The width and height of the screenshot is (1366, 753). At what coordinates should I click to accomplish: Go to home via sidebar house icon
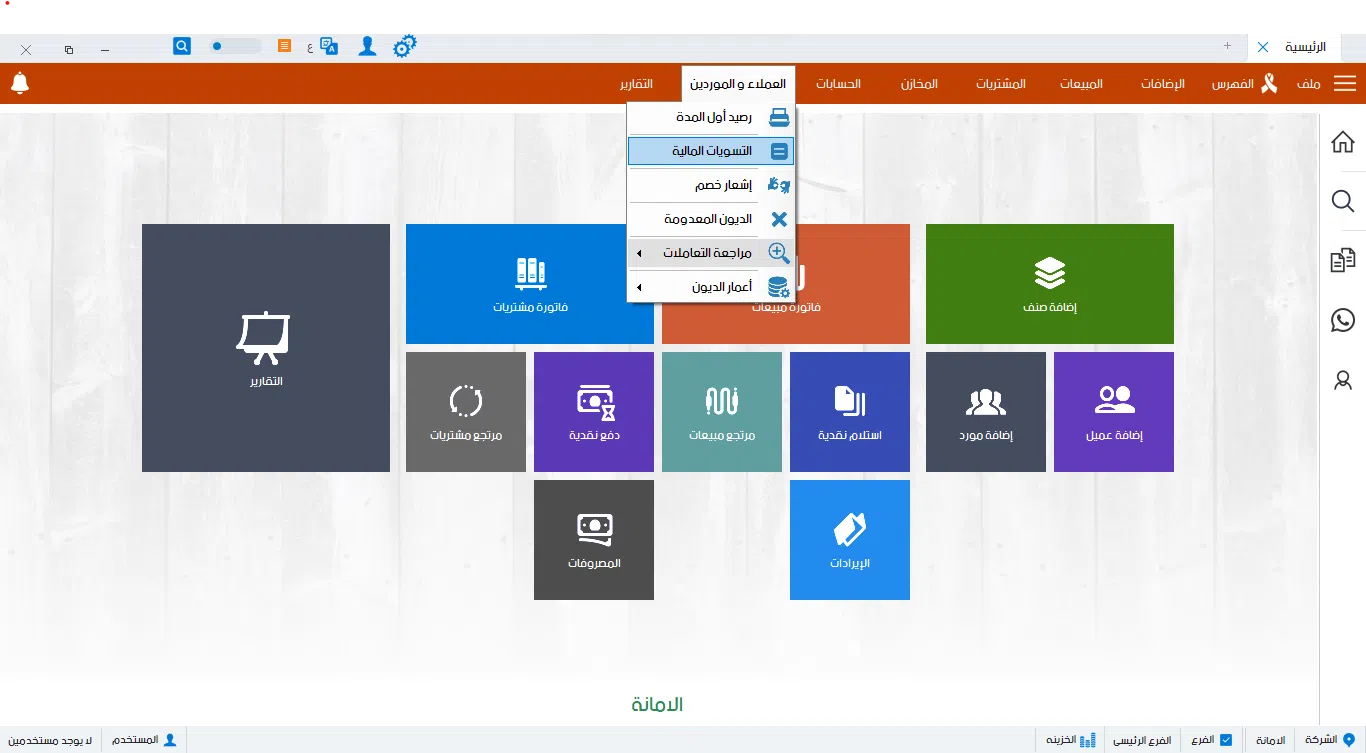tap(1343, 143)
